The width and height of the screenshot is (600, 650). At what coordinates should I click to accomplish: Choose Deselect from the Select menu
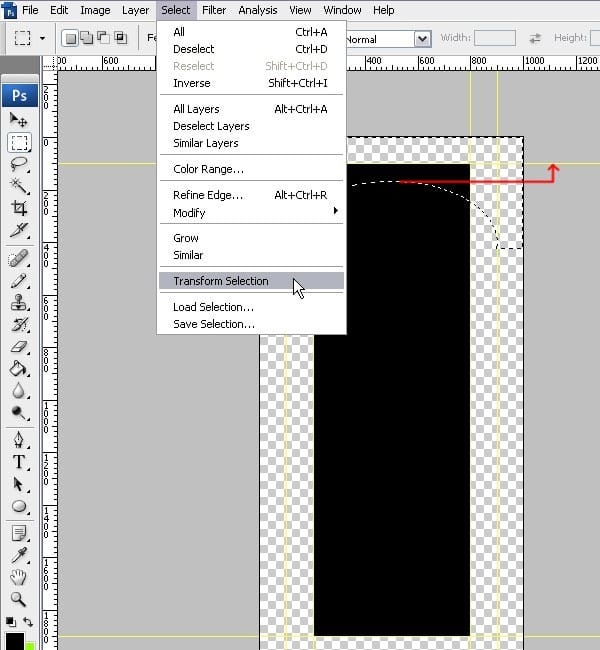pyautogui.click(x=251, y=49)
